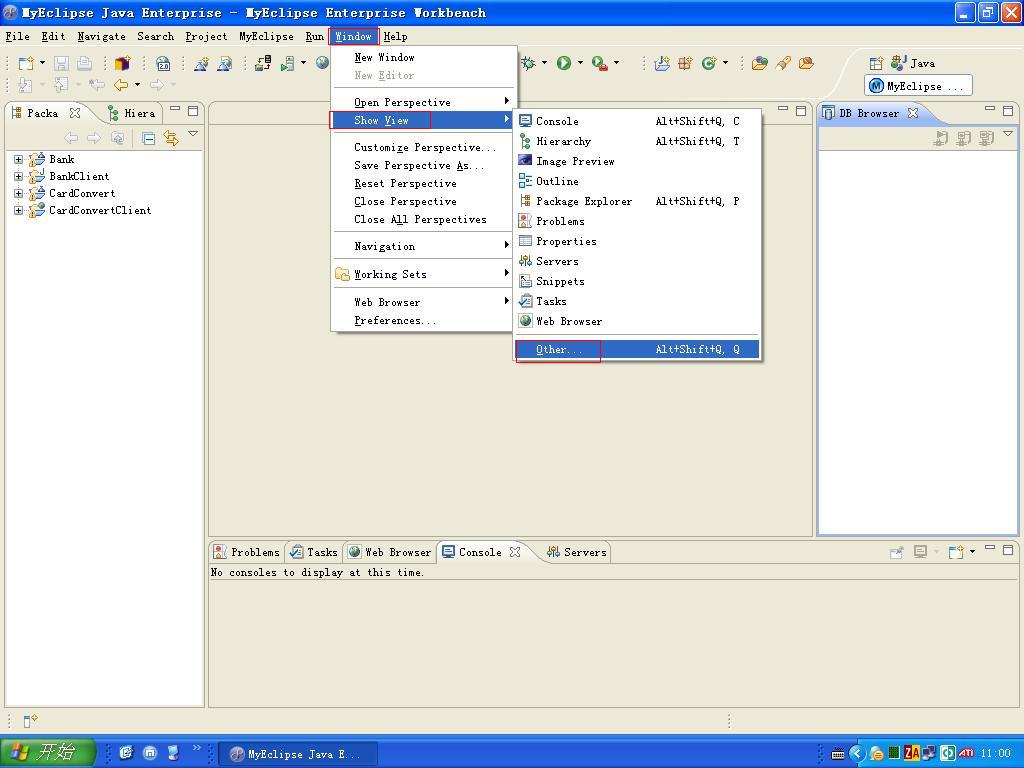
Task: Click the New Java Class icon
Action: click(x=709, y=63)
